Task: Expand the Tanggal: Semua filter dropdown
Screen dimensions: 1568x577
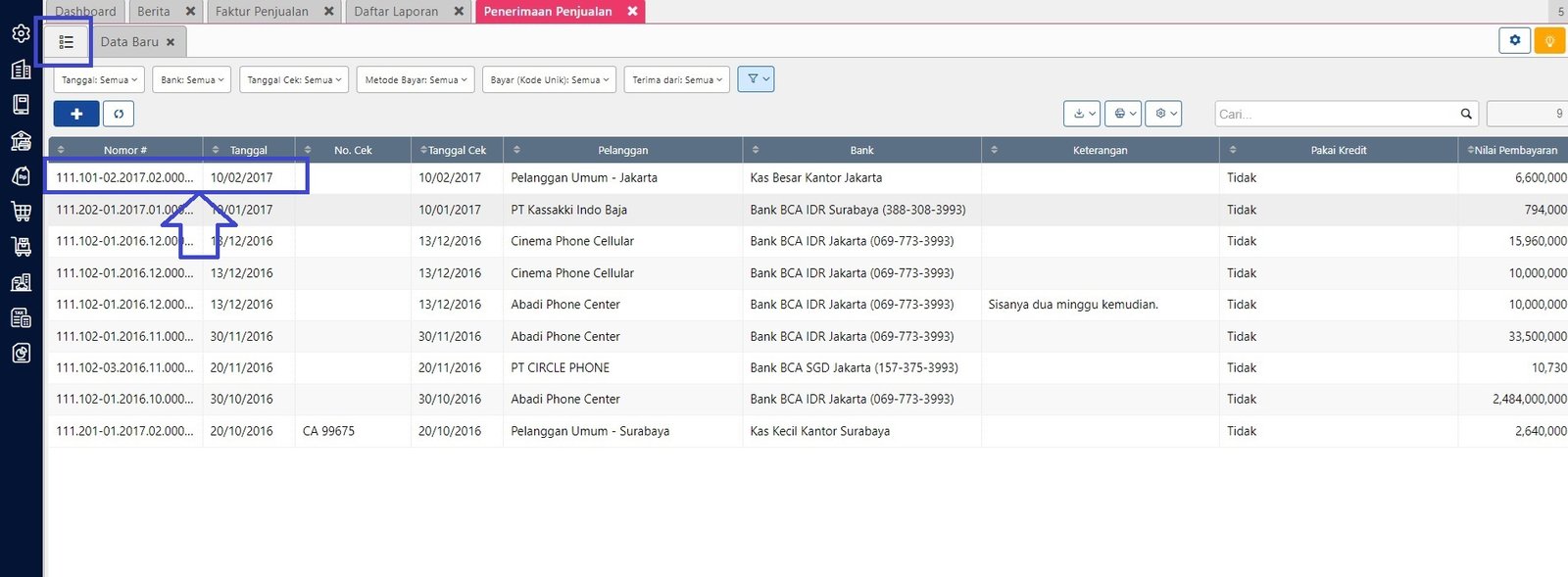Action: pos(99,80)
